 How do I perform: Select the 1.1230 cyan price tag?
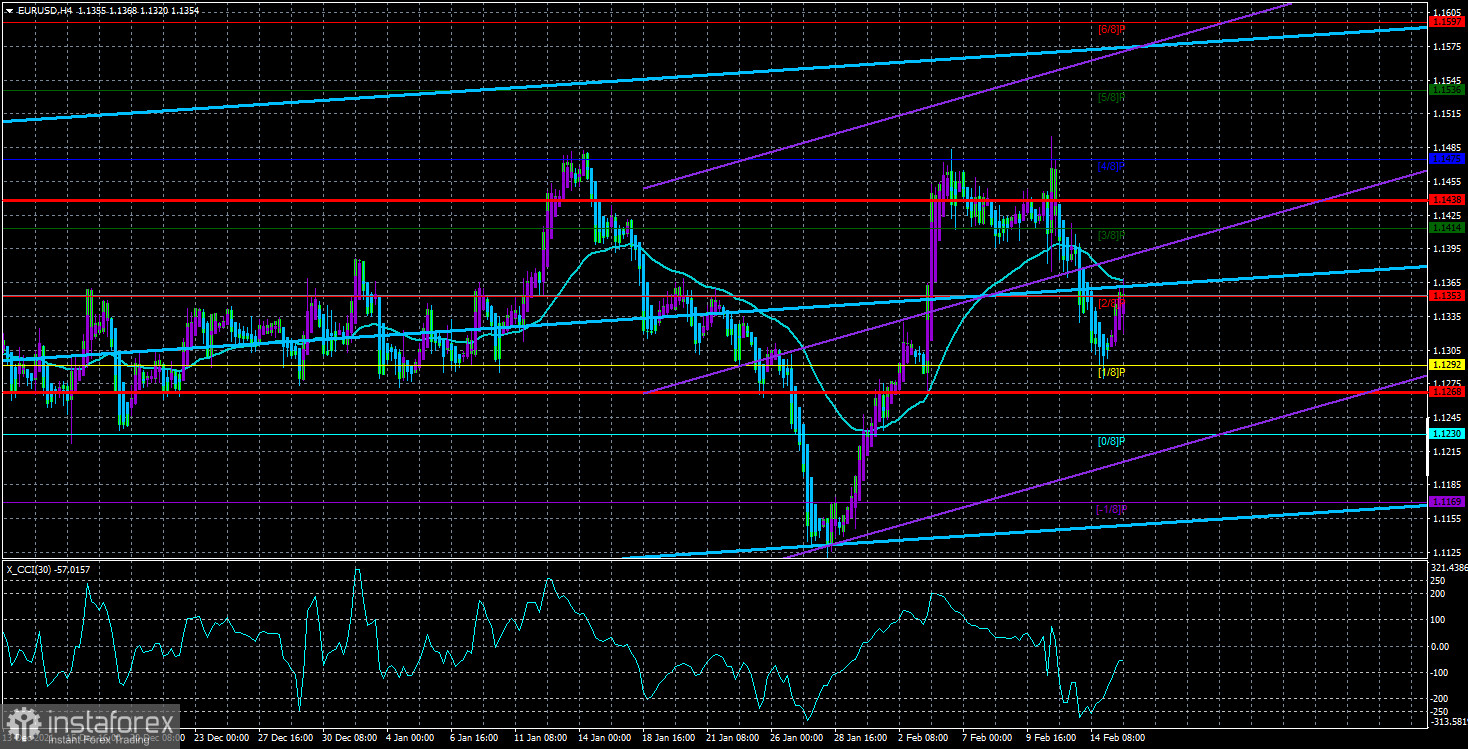tap(1446, 434)
